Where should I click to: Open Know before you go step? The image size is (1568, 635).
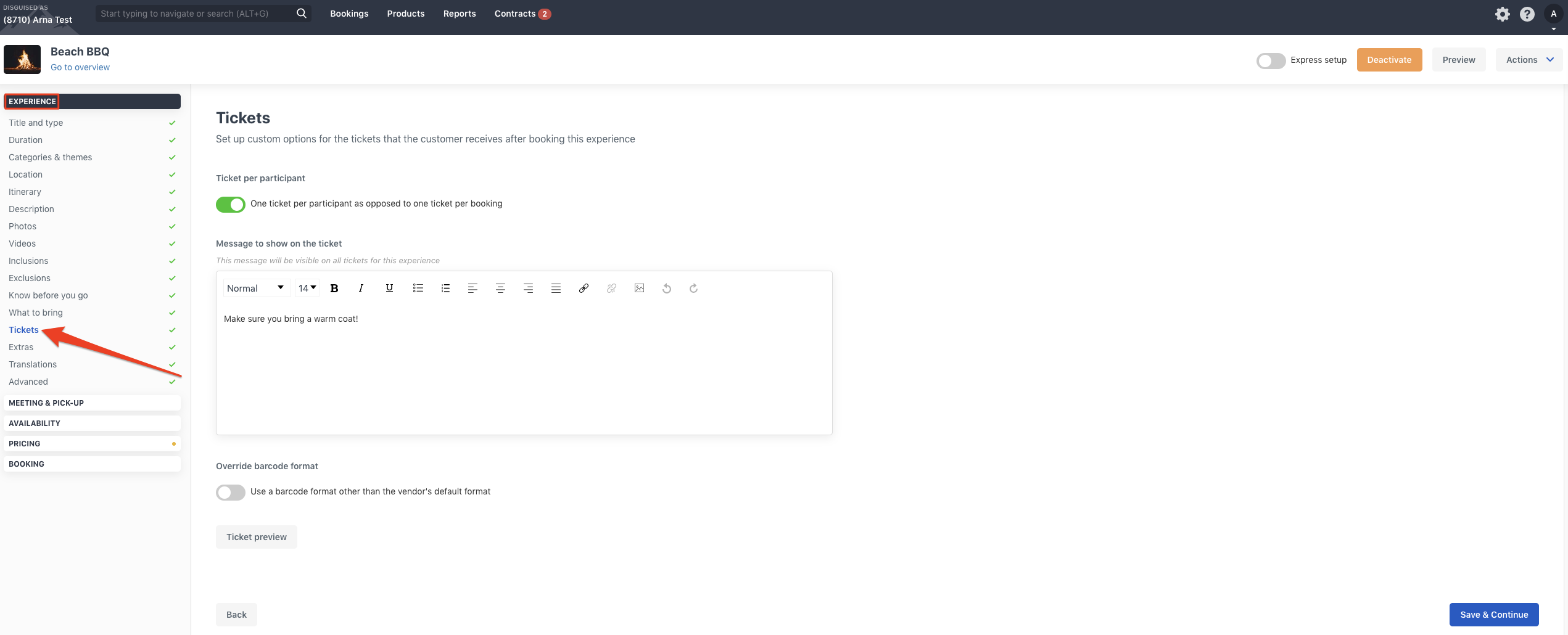coord(48,295)
